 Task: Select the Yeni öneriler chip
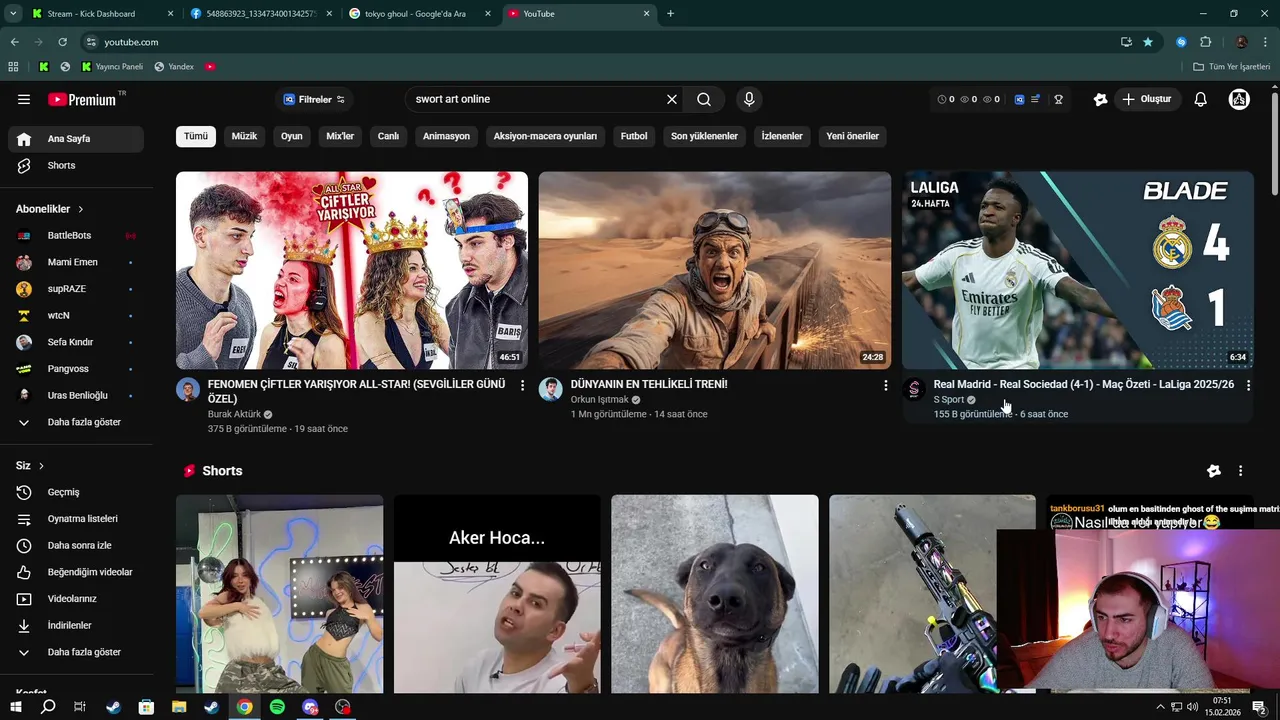click(x=853, y=136)
